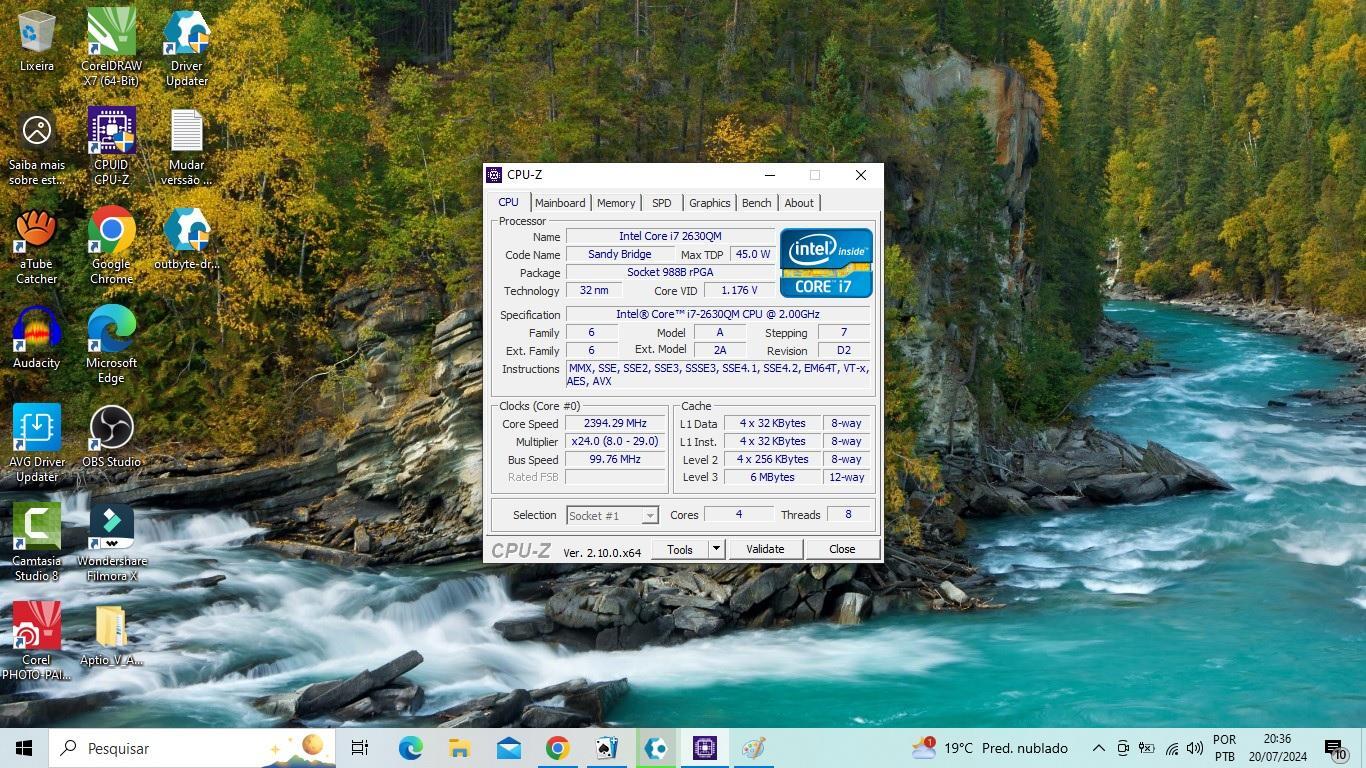Open the Lixeira recycle bin icon
Image resolution: width=1366 pixels, height=768 pixels.
37,41
